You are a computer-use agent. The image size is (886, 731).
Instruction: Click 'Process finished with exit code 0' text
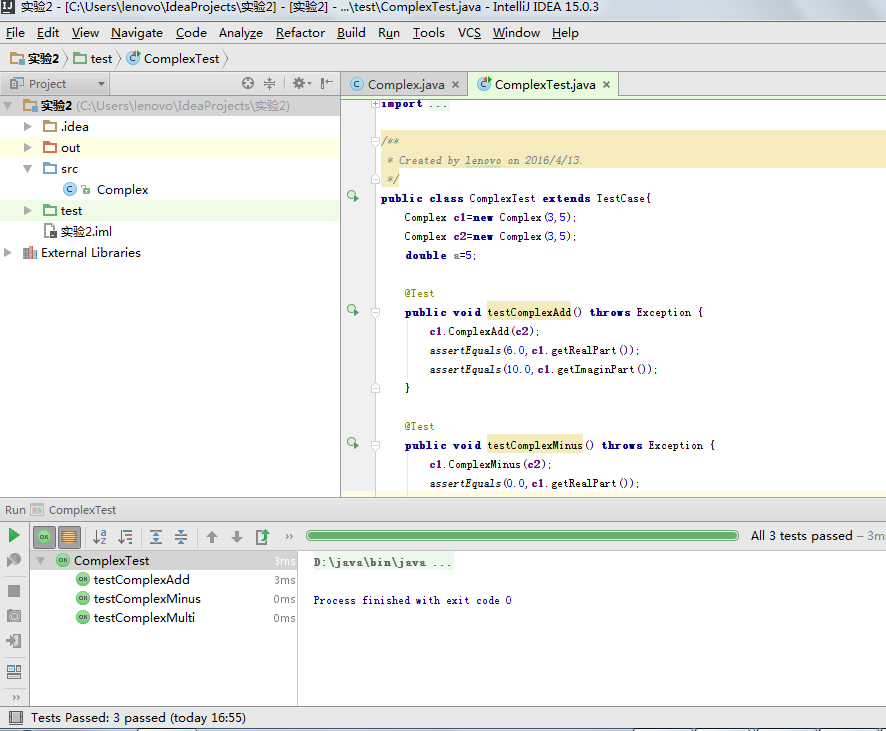coord(412,601)
